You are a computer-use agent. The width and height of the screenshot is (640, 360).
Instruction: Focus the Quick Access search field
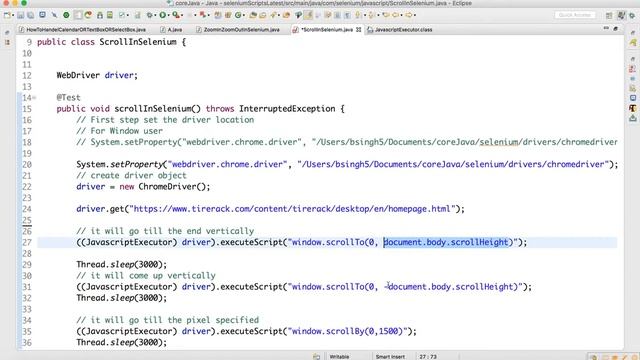pyautogui.click(x=575, y=15)
